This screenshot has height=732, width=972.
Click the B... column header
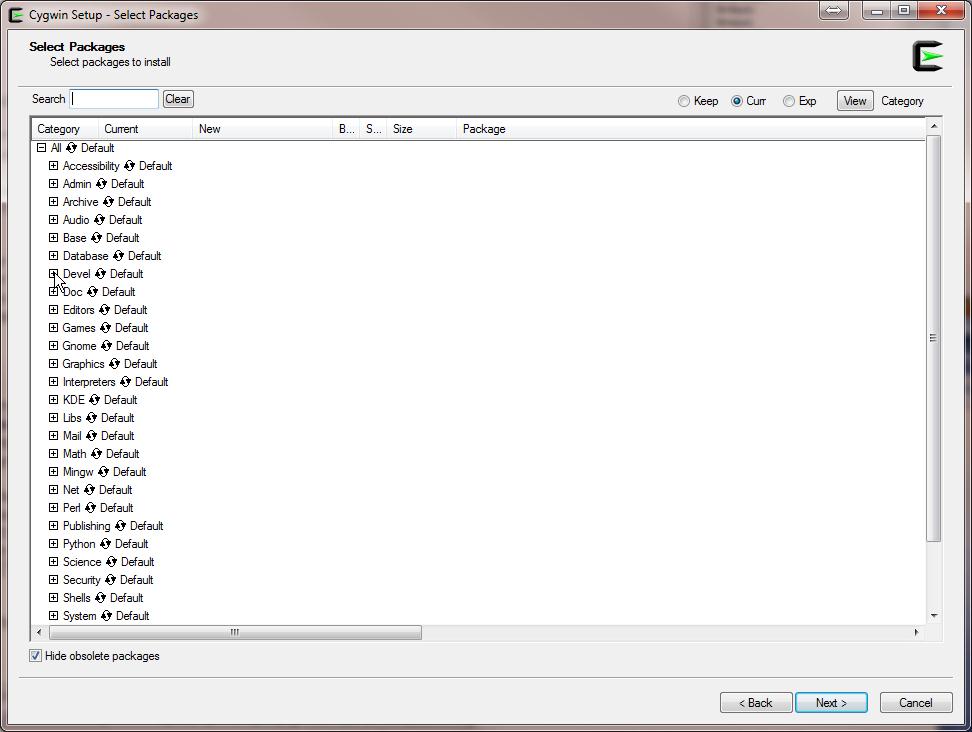tap(347, 129)
